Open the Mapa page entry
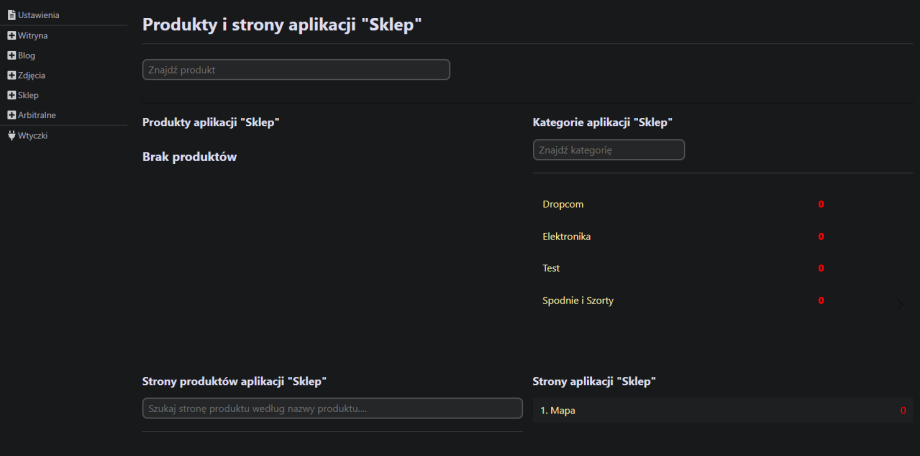The image size is (920, 456). tap(562, 411)
